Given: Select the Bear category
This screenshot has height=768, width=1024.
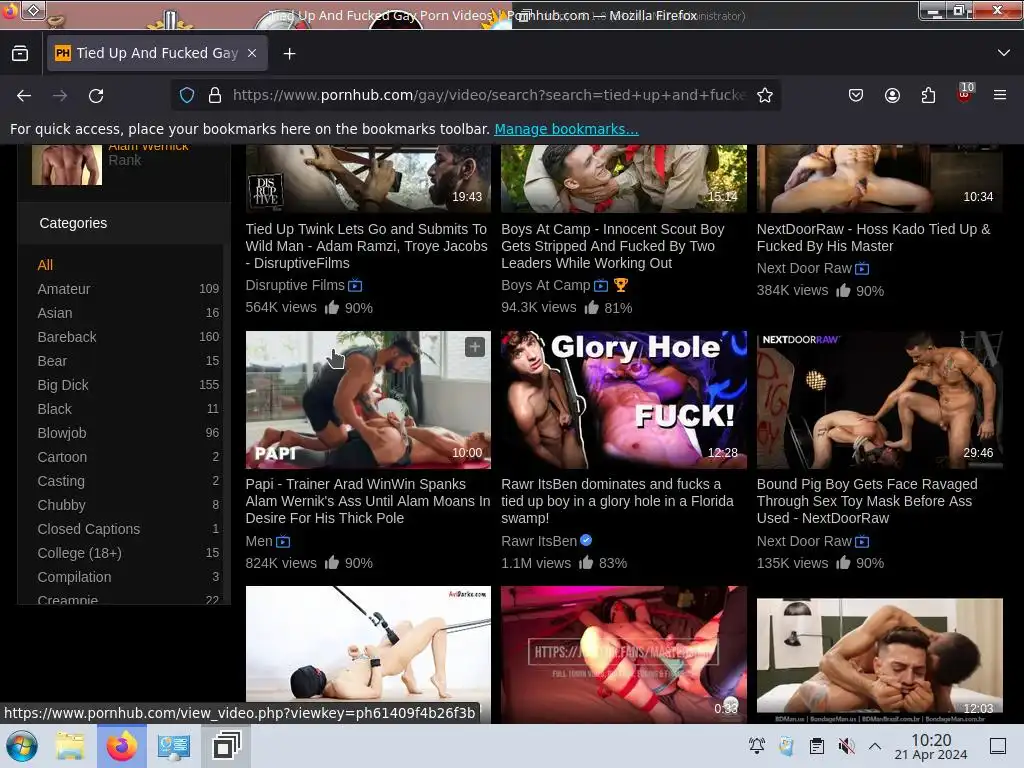Looking at the screenshot, I should 52,360.
